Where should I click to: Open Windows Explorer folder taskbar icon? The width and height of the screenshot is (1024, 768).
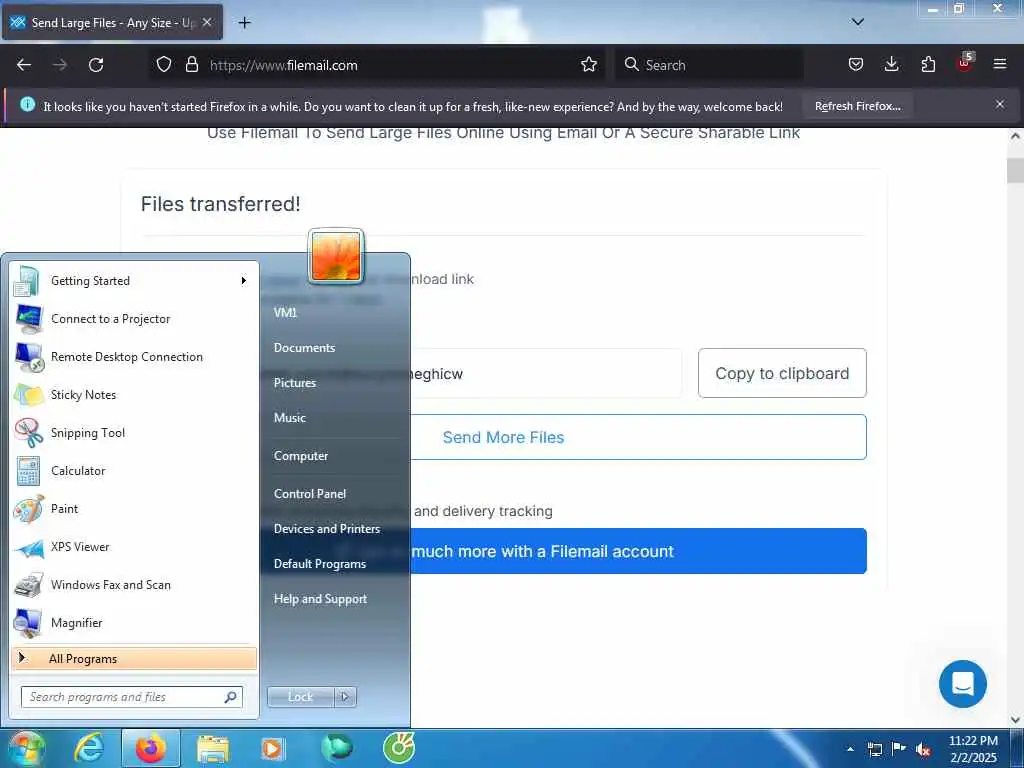coord(213,748)
